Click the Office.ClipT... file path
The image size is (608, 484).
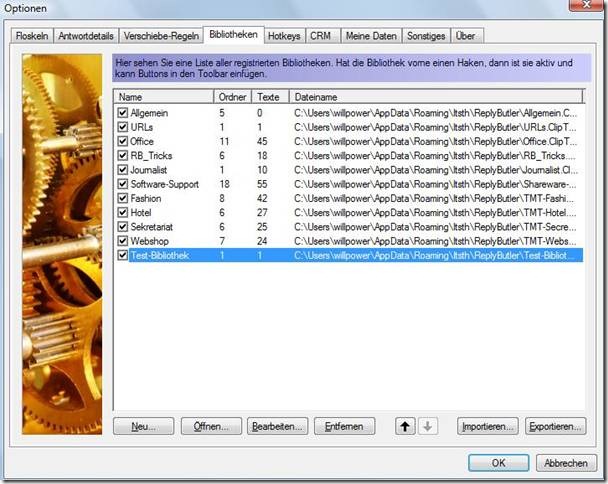435,141
